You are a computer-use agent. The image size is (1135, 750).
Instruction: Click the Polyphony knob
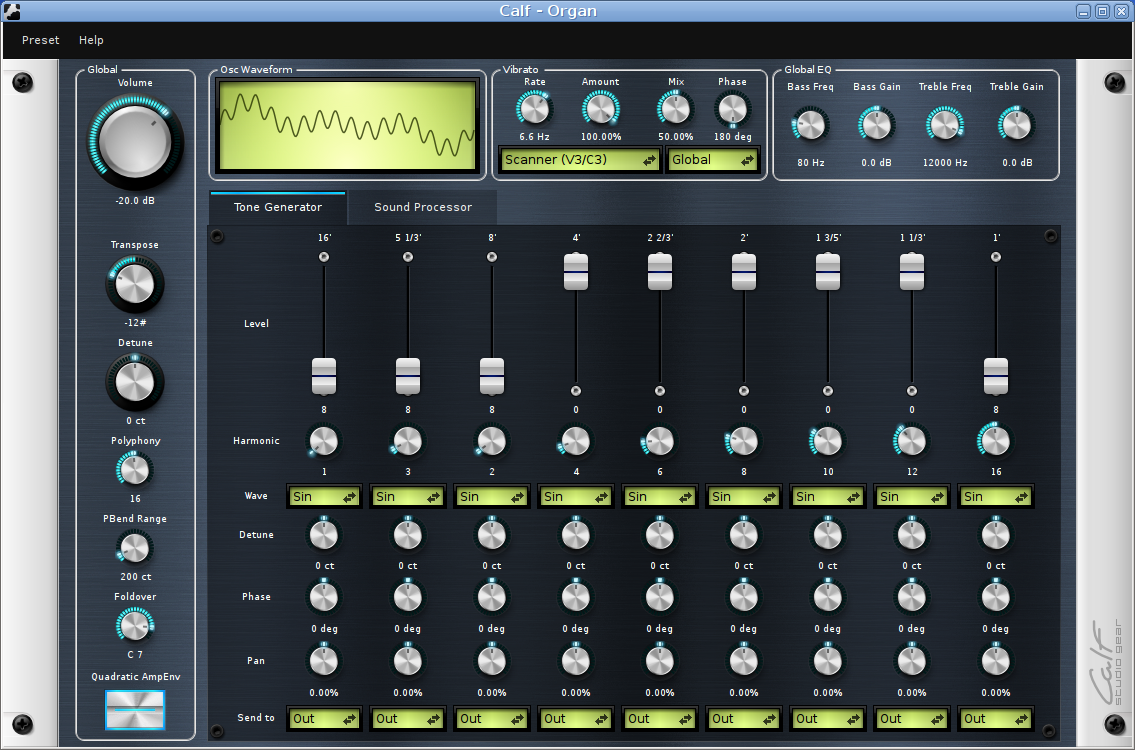[x=135, y=470]
